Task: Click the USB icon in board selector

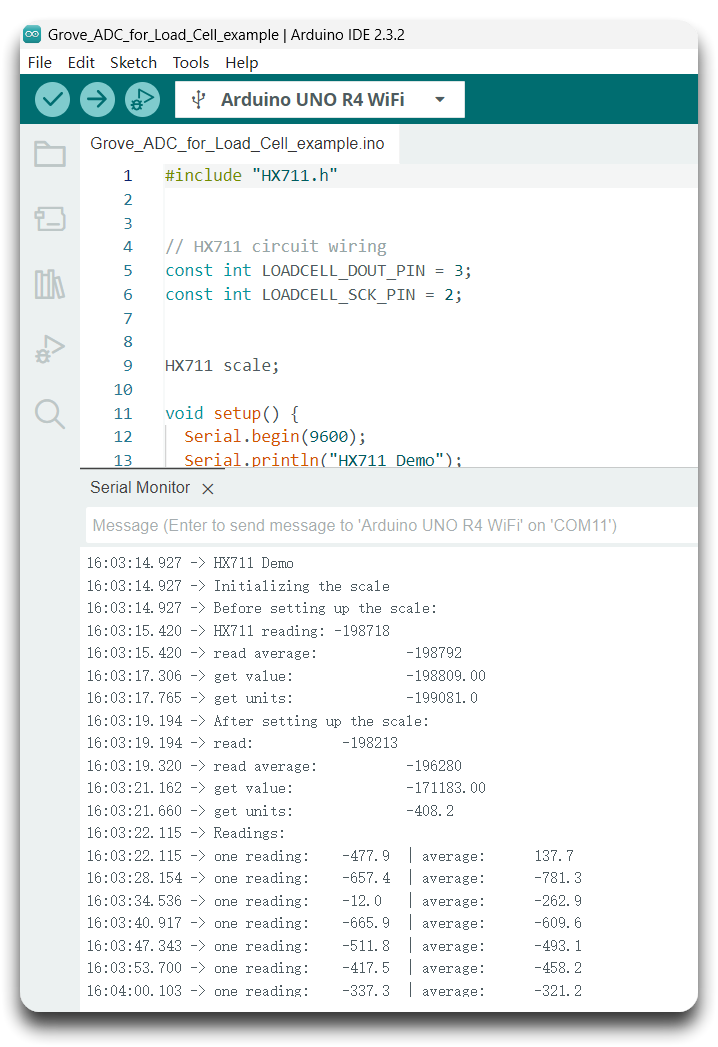Action: click(x=198, y=99)
